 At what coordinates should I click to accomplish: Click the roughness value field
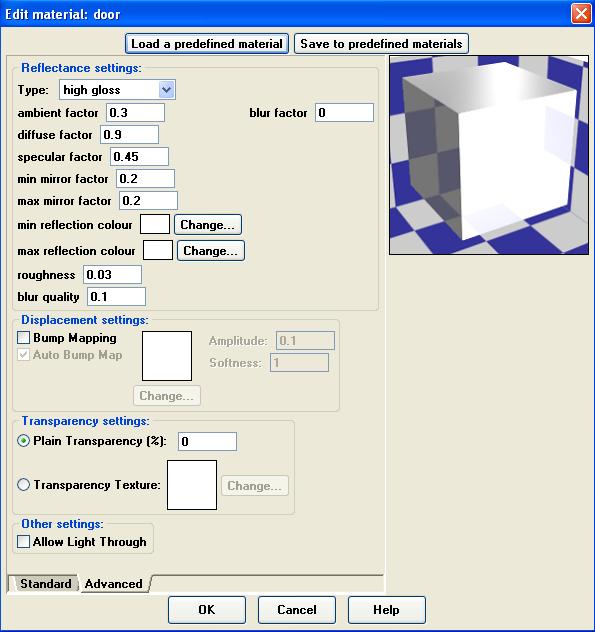click(x=112, y=275)
